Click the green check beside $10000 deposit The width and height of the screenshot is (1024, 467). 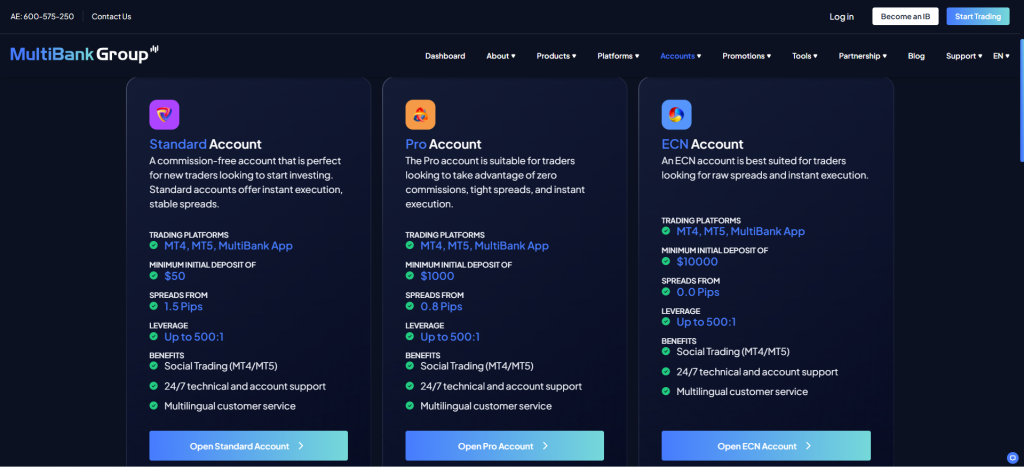665,261
